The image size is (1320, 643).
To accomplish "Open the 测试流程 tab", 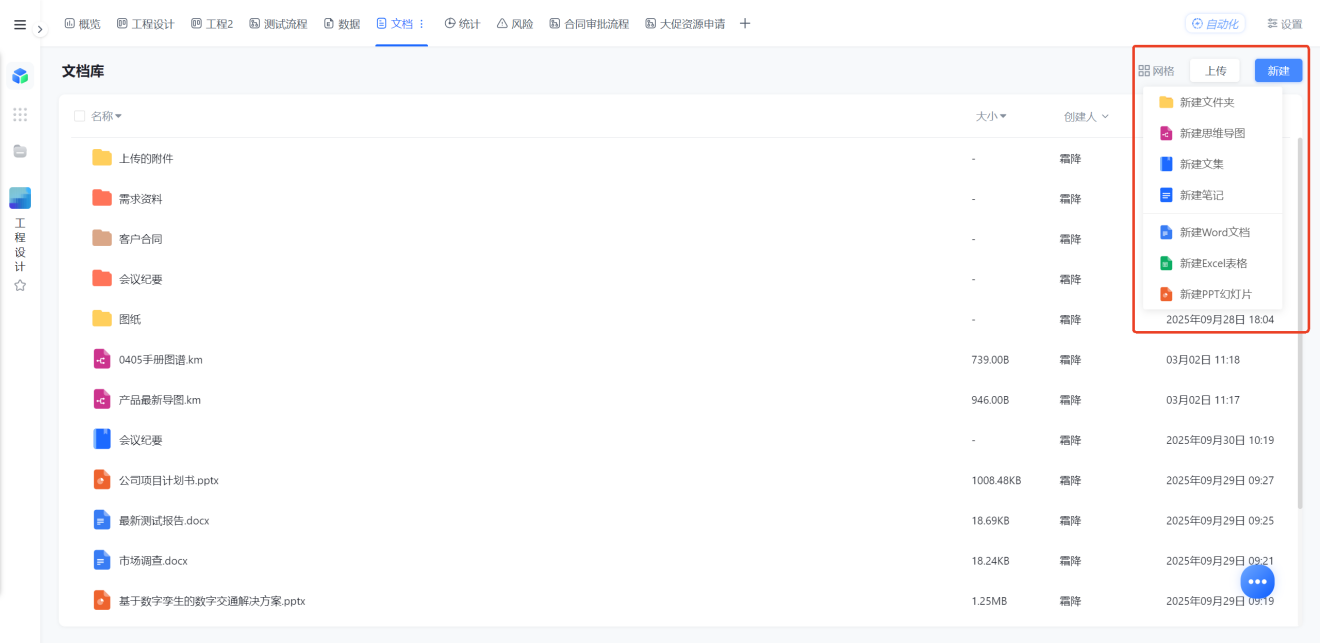I will click(278, 24).
